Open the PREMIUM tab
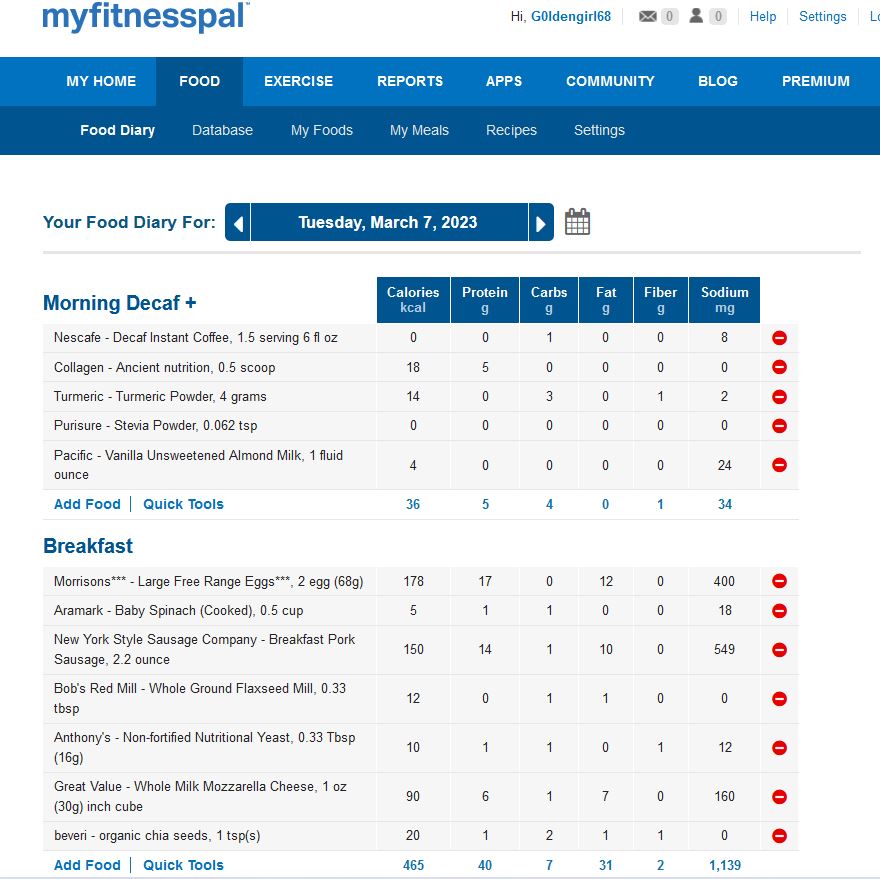The width and height of the screenshot is (880, 879). (815, 81)
